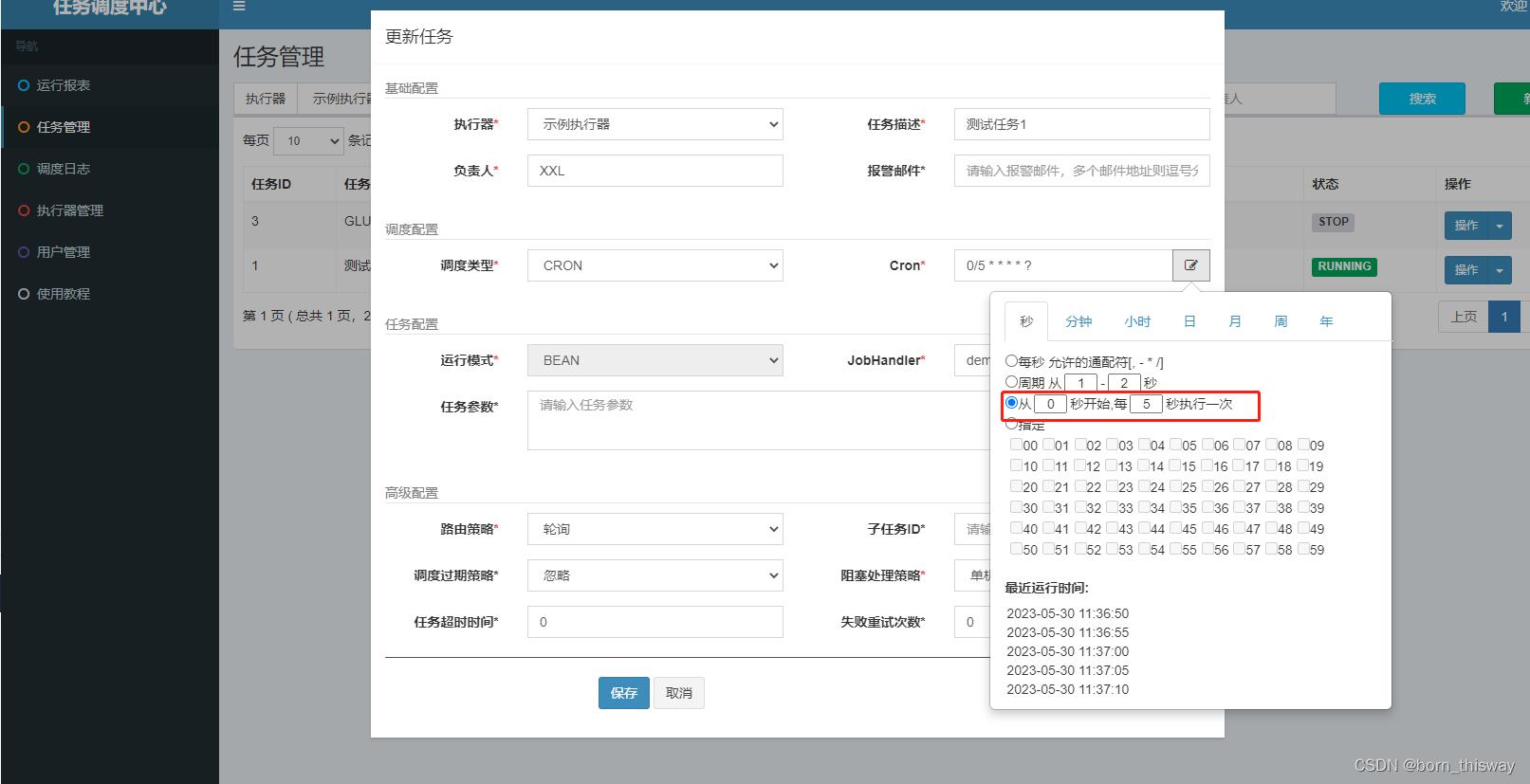Select page 1 in pagination
The image size is (1530, 784).
(1504, 317)
